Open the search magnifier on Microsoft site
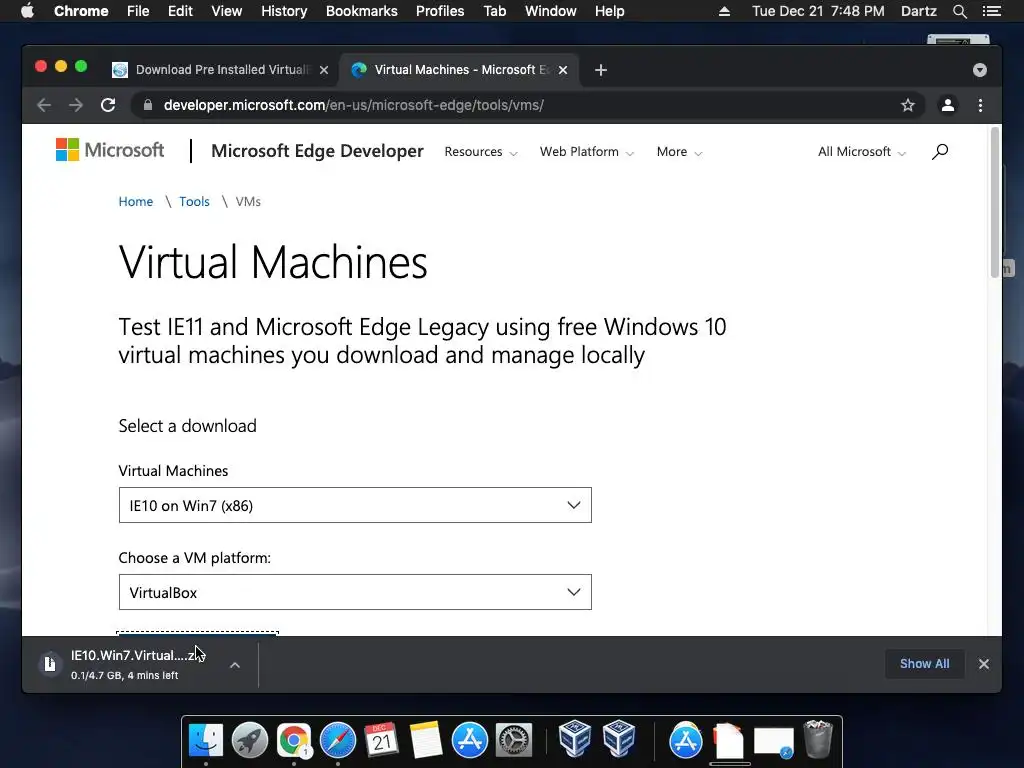The image size is (1024, 768). coord(940,152)
